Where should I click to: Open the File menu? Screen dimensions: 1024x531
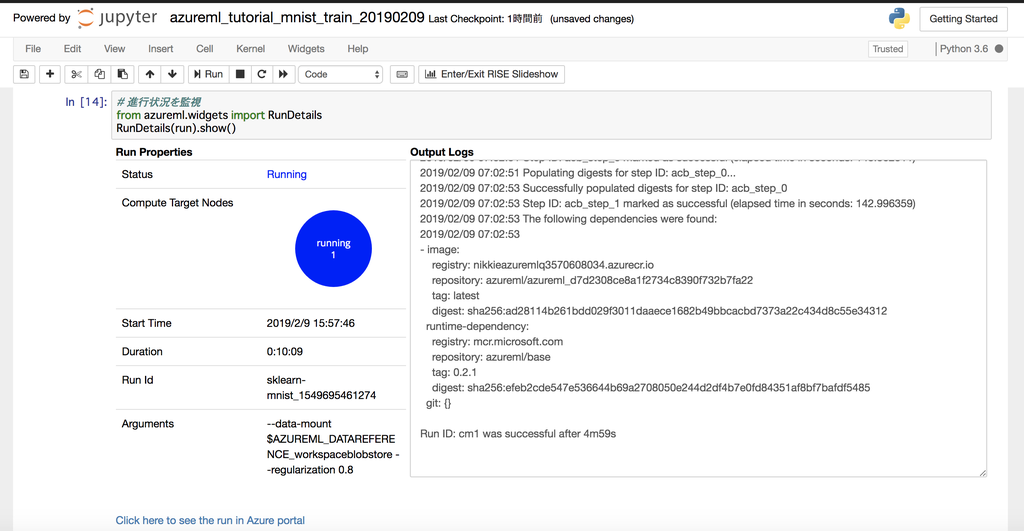point(33,49)
